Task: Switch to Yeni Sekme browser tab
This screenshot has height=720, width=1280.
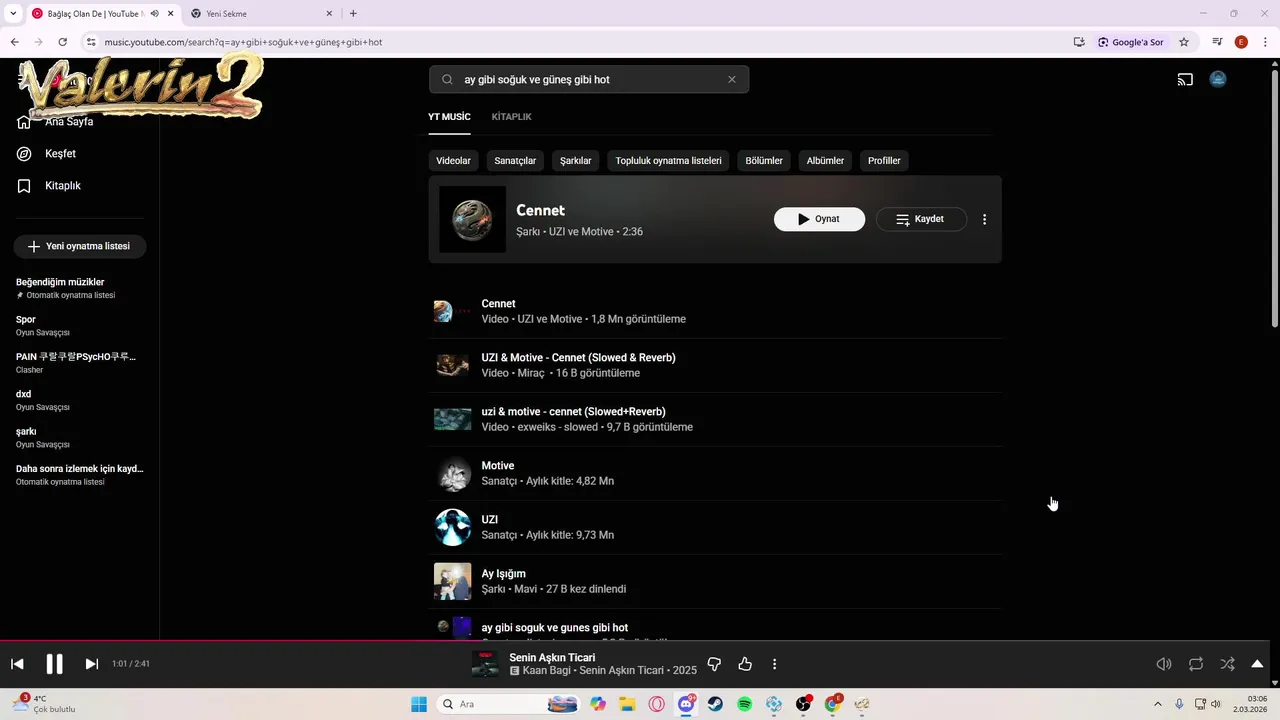Action: [260, 14]
